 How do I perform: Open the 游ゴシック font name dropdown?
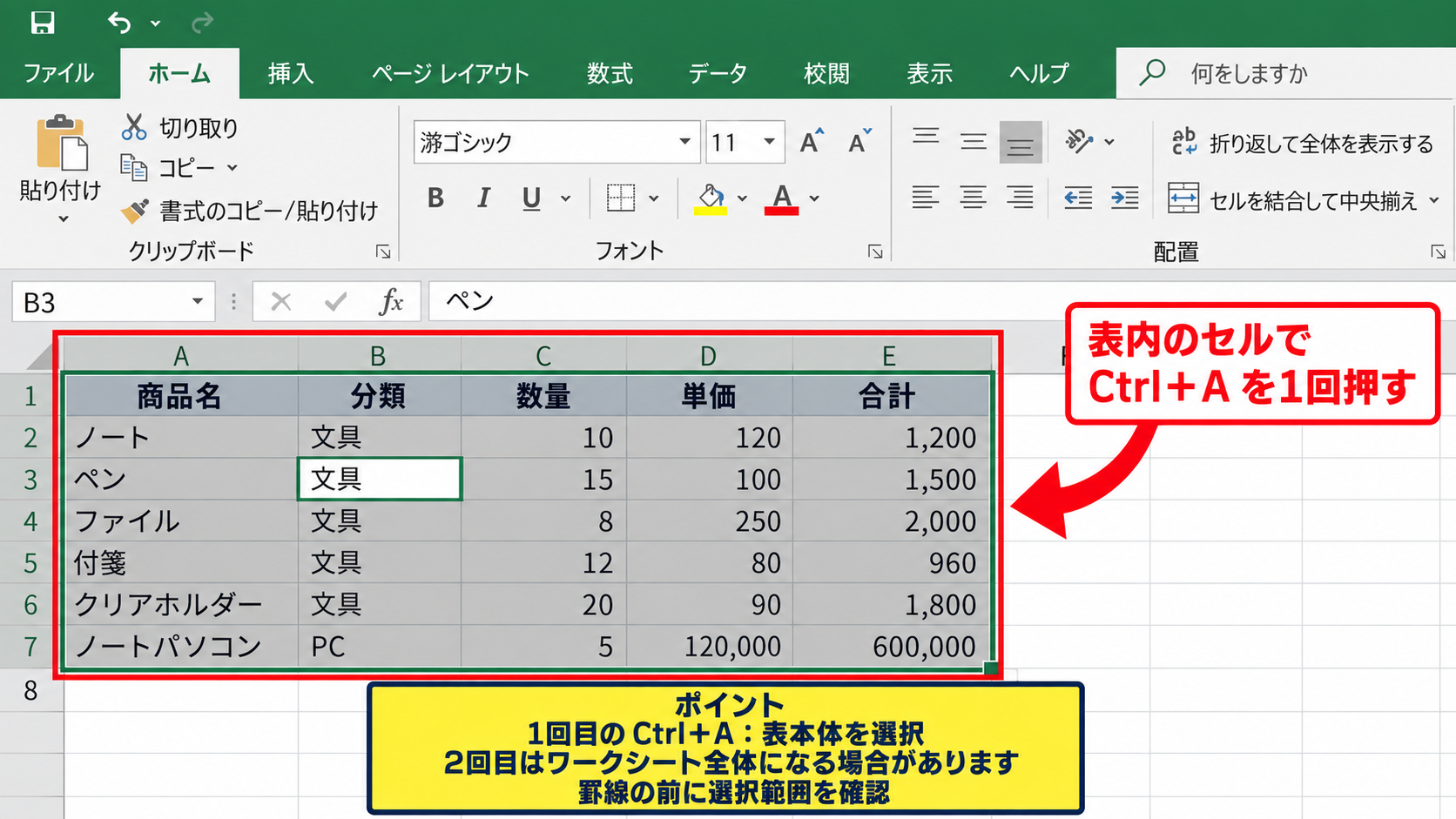685,142
